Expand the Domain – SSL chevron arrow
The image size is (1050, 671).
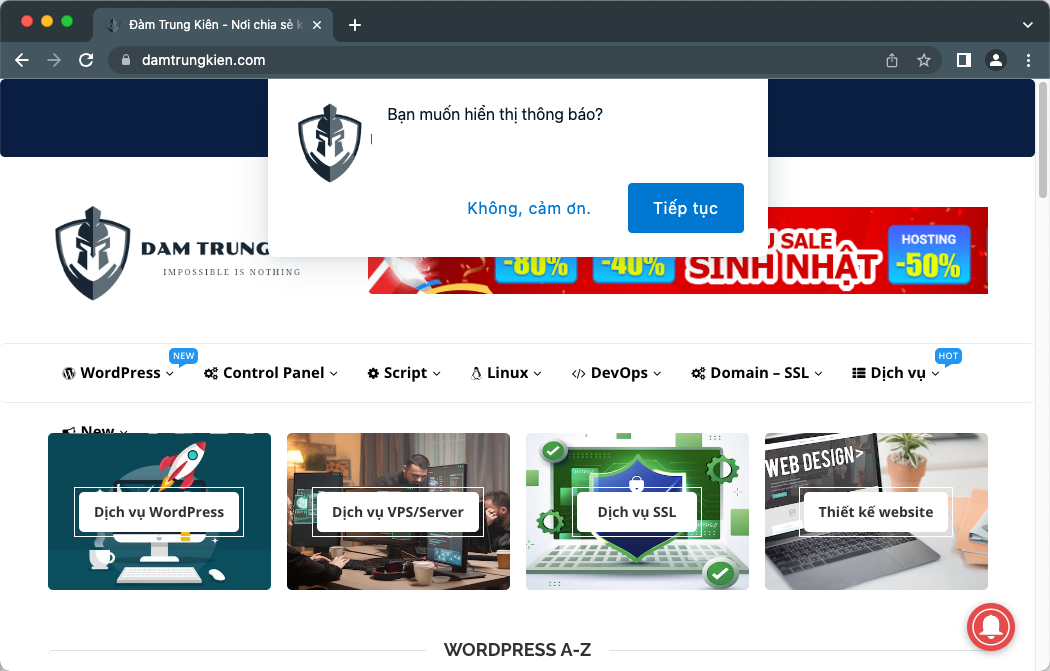point(818,374)
